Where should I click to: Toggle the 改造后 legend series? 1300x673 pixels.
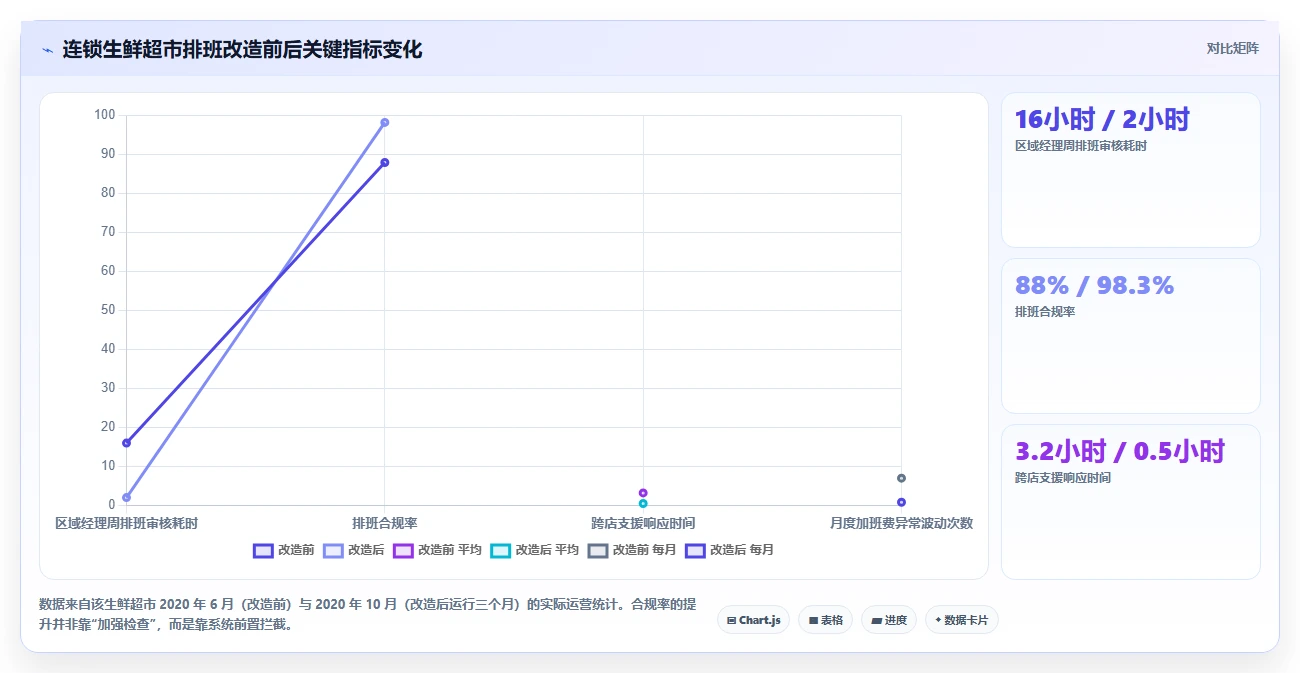click(354, 550)
